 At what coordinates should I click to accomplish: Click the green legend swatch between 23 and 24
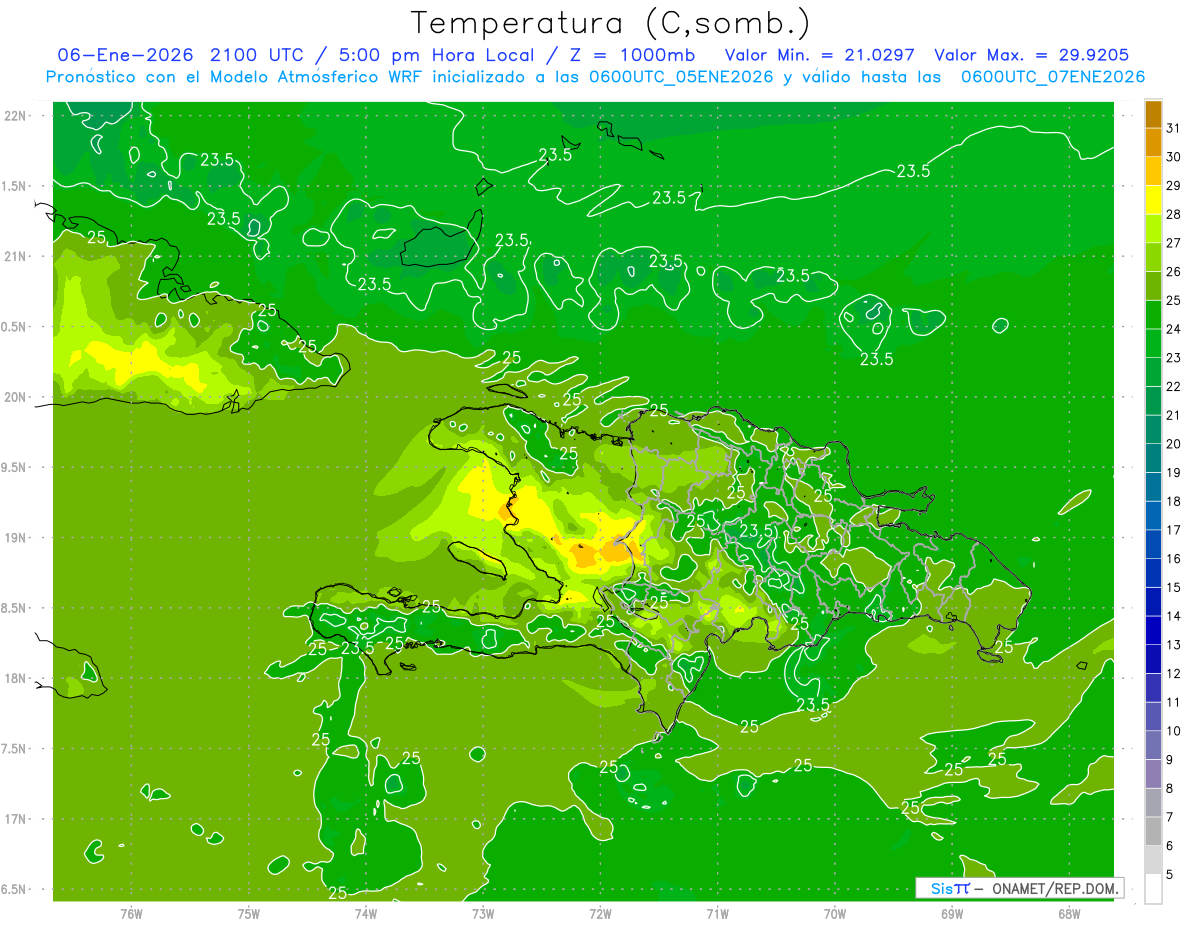point(1153,344)
